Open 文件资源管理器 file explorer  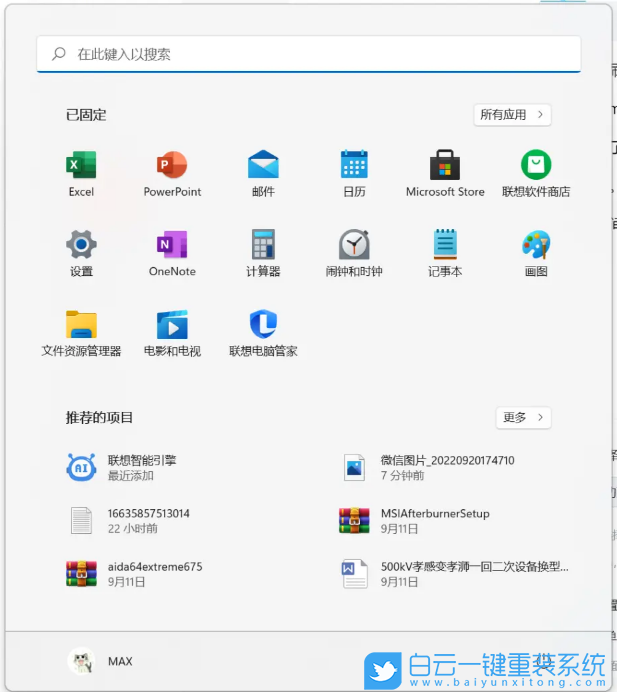tap(81, 333)
